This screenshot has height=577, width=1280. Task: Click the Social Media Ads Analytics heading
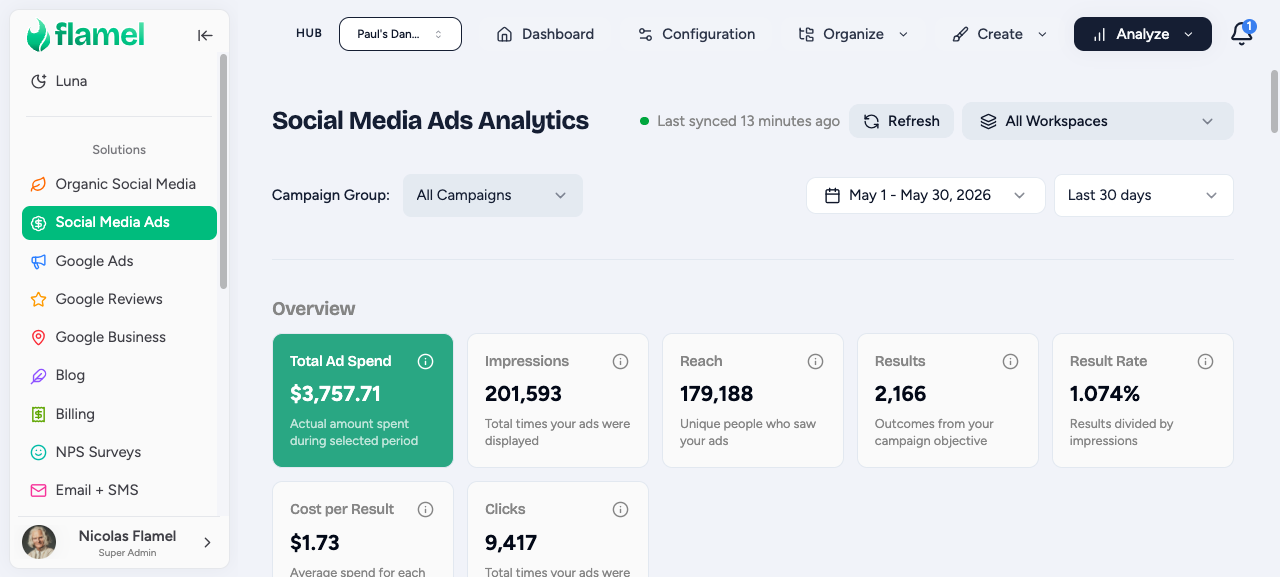pyautogui.click(x=430, y=121)
